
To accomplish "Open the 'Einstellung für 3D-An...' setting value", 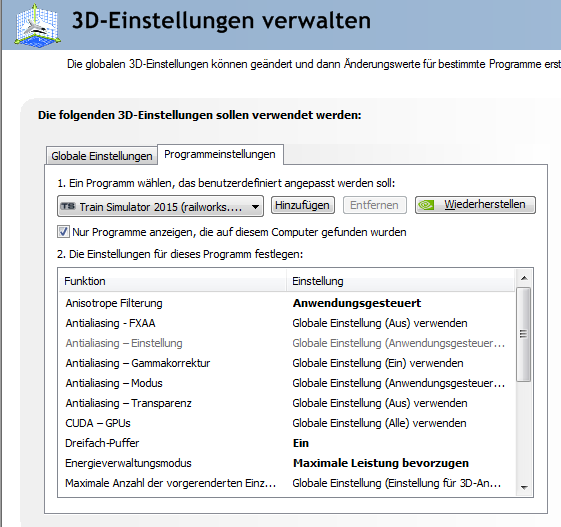I will pos(396,483).
